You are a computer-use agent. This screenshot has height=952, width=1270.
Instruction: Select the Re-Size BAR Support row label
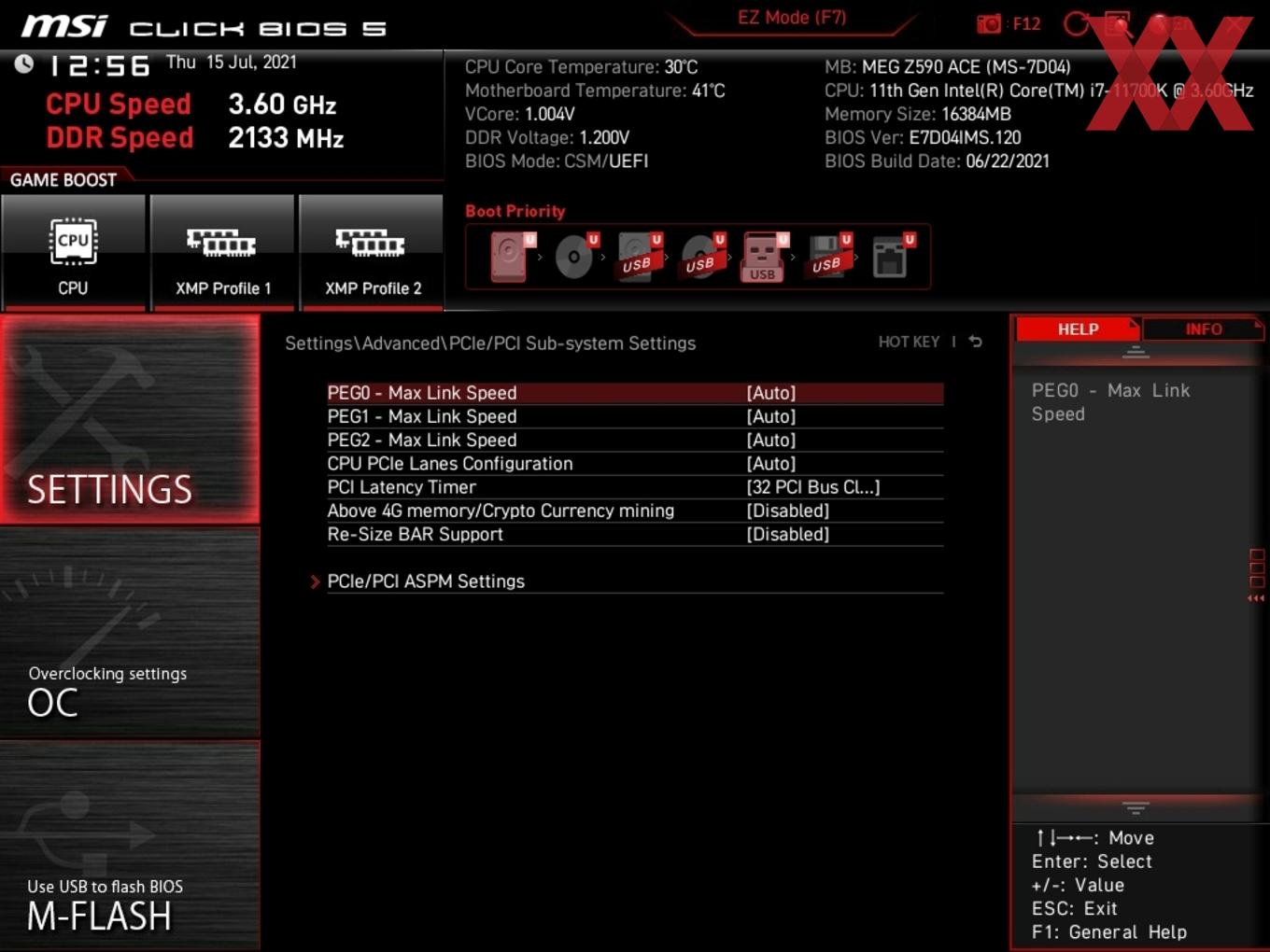tap(415, 534)
